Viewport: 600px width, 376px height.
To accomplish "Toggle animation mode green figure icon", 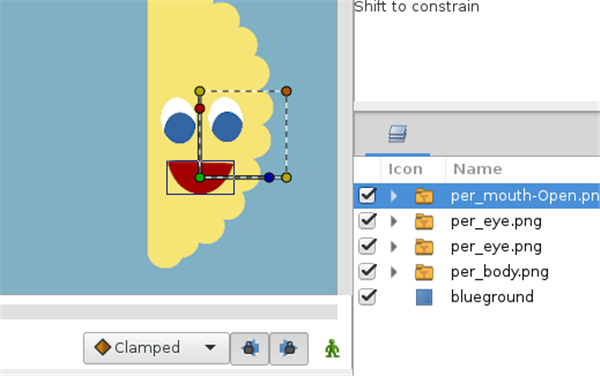I will coord(332,348).
